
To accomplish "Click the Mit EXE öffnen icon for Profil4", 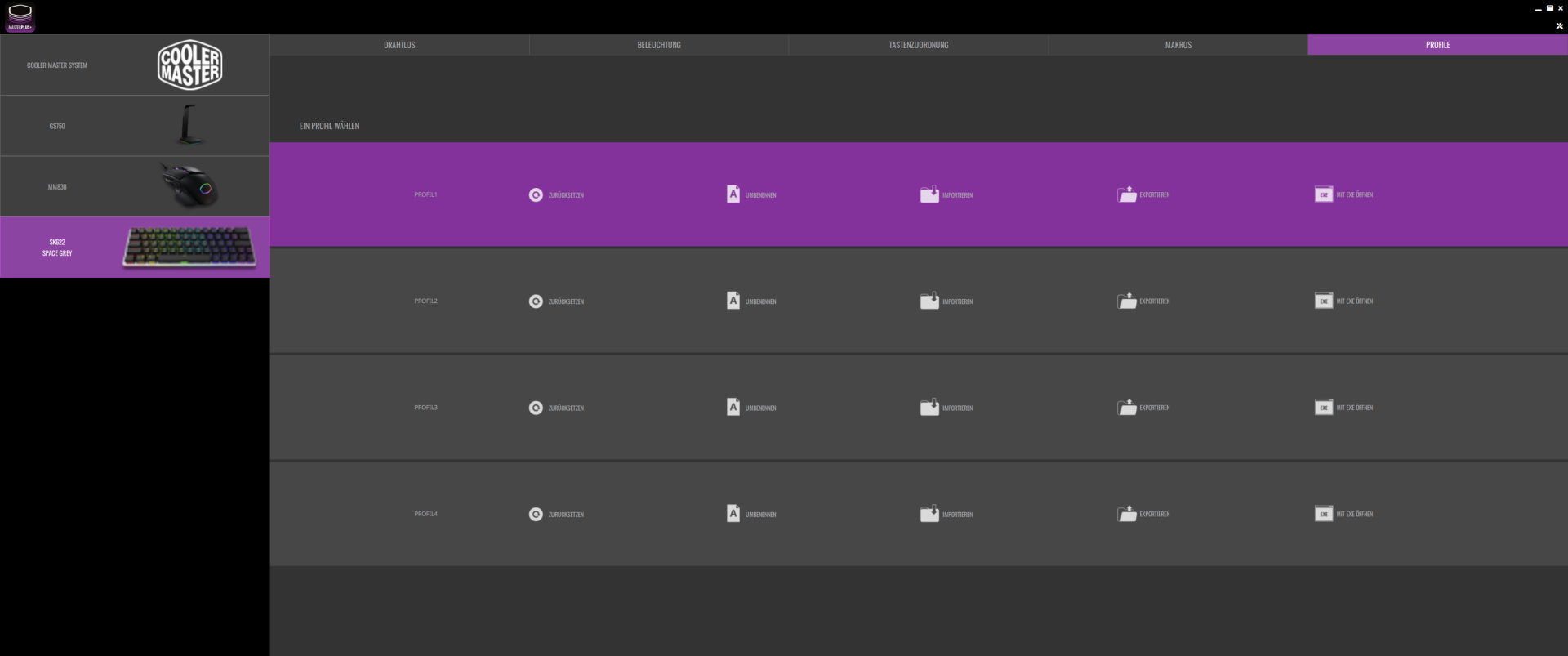I will 1324,514.
